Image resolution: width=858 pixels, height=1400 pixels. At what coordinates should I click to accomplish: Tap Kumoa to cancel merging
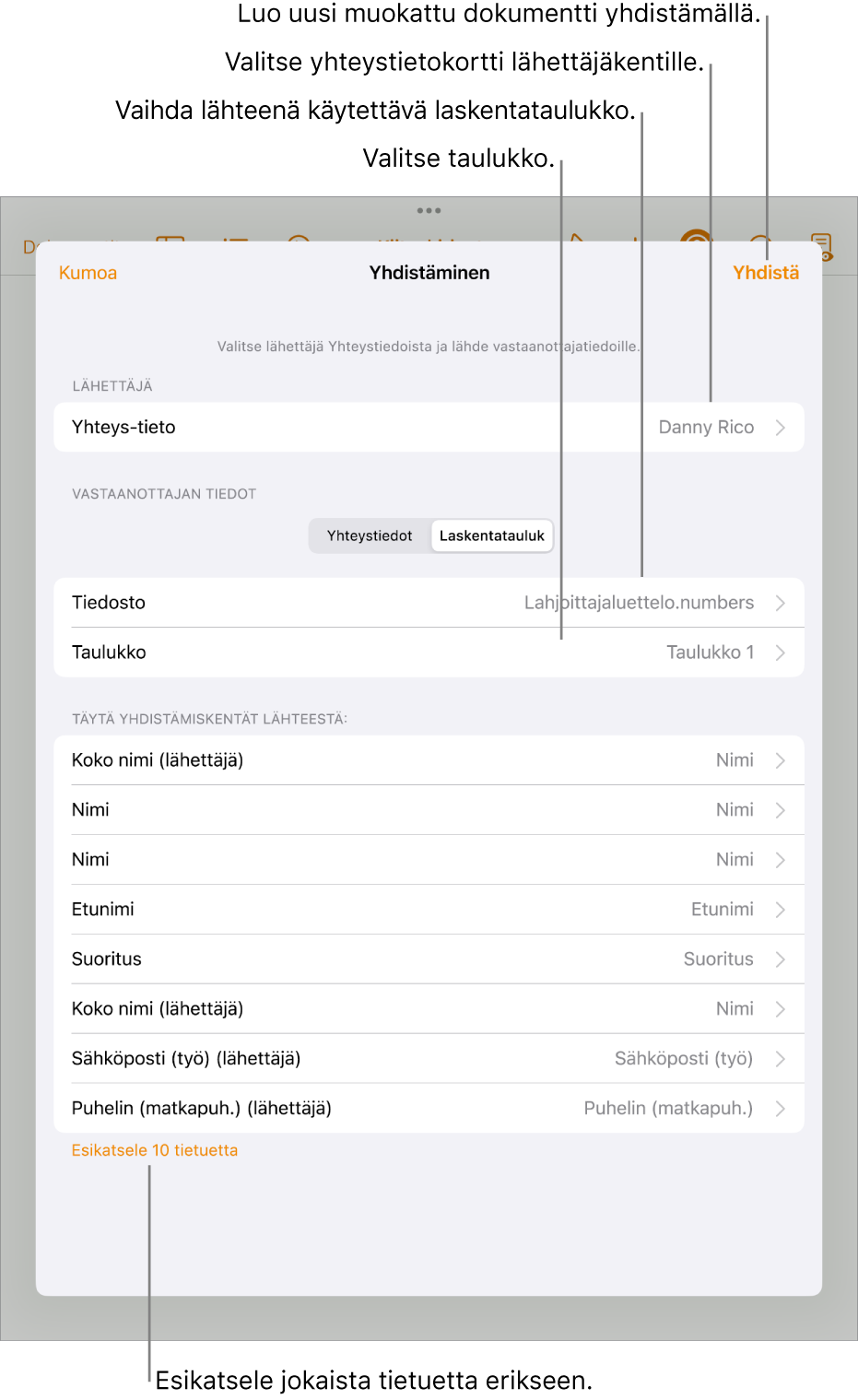click(x=88, y=273)
